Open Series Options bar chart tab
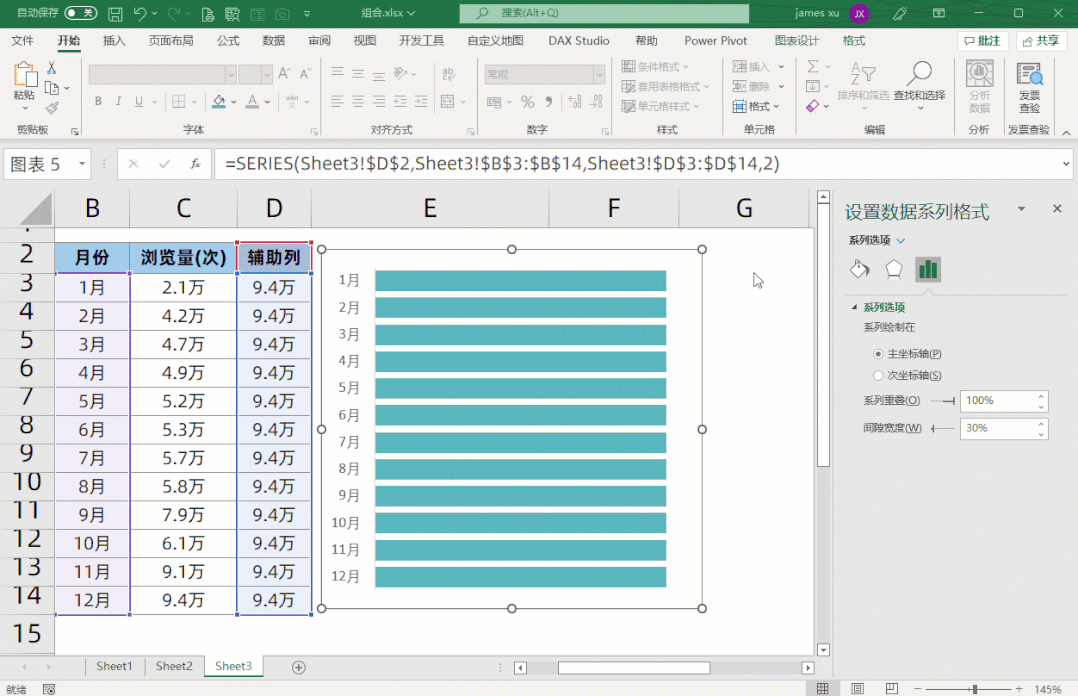1078x696 pixels. click(x=928, y=269)
